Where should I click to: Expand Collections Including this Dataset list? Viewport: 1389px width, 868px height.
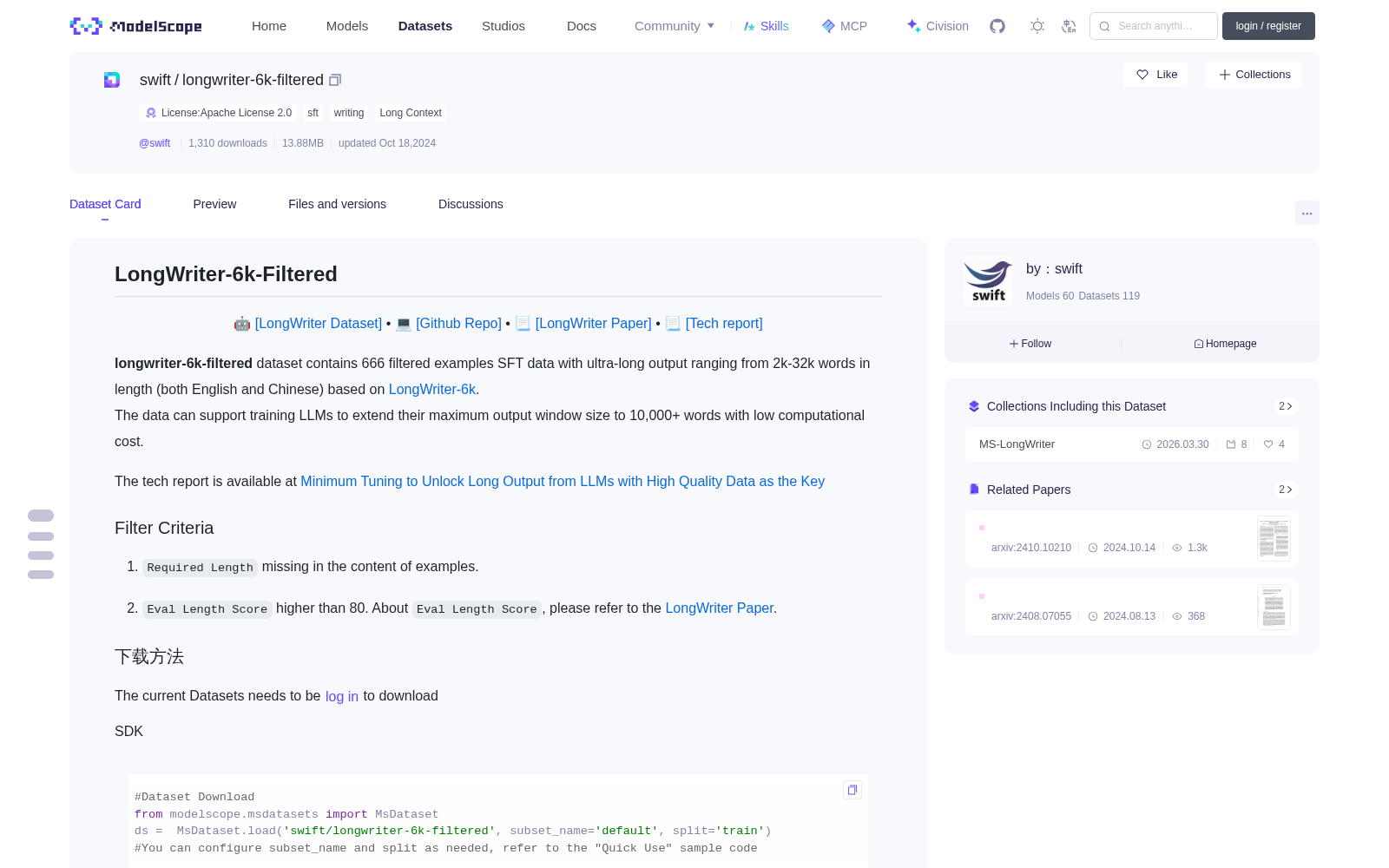(x=1286, y=406)
